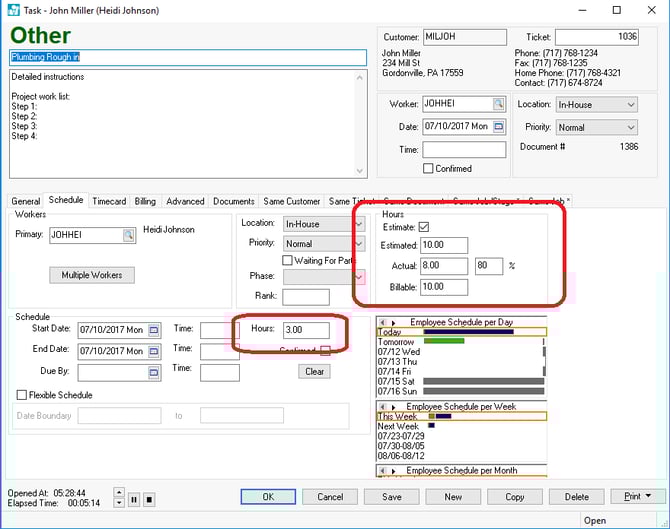
Task: Click the Worker lookup magnifier icon in header
Action: [x=498, y=104]
